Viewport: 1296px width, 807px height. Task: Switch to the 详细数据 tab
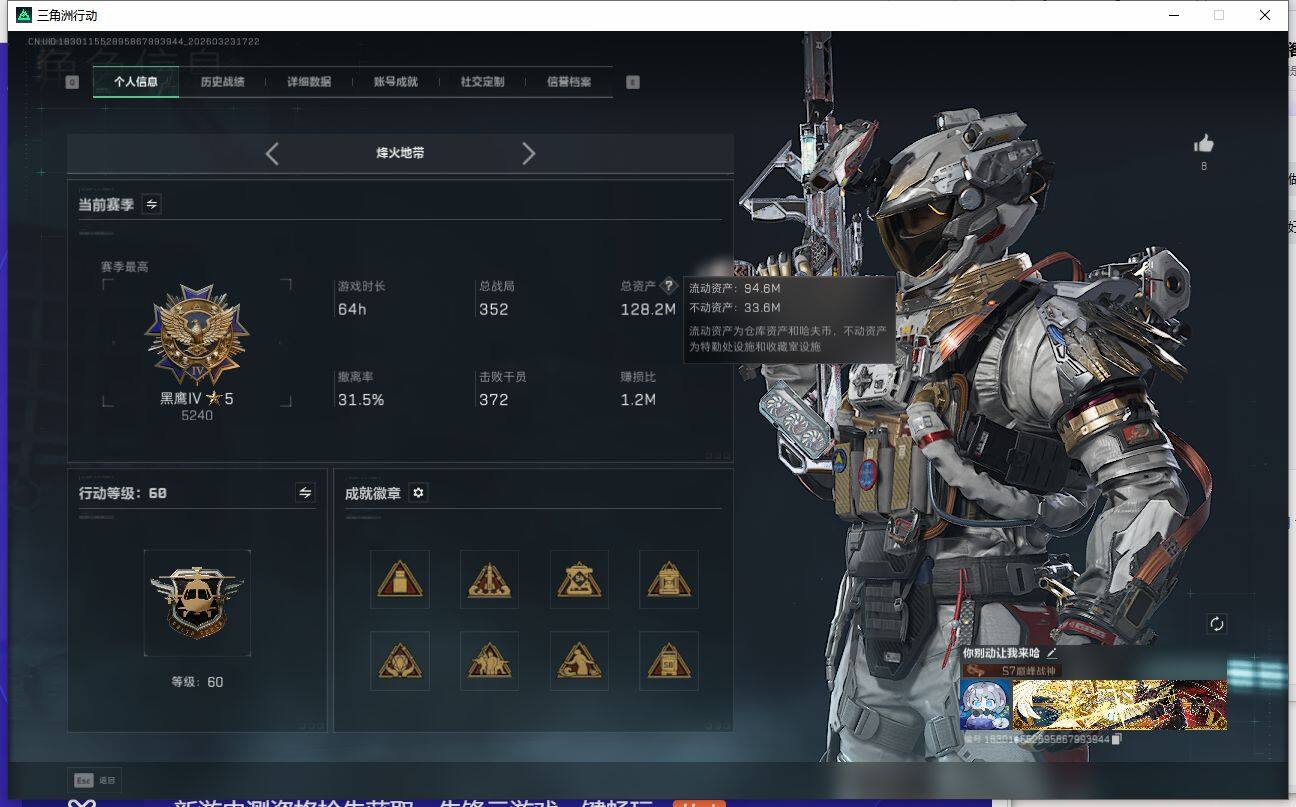point(309,82)
